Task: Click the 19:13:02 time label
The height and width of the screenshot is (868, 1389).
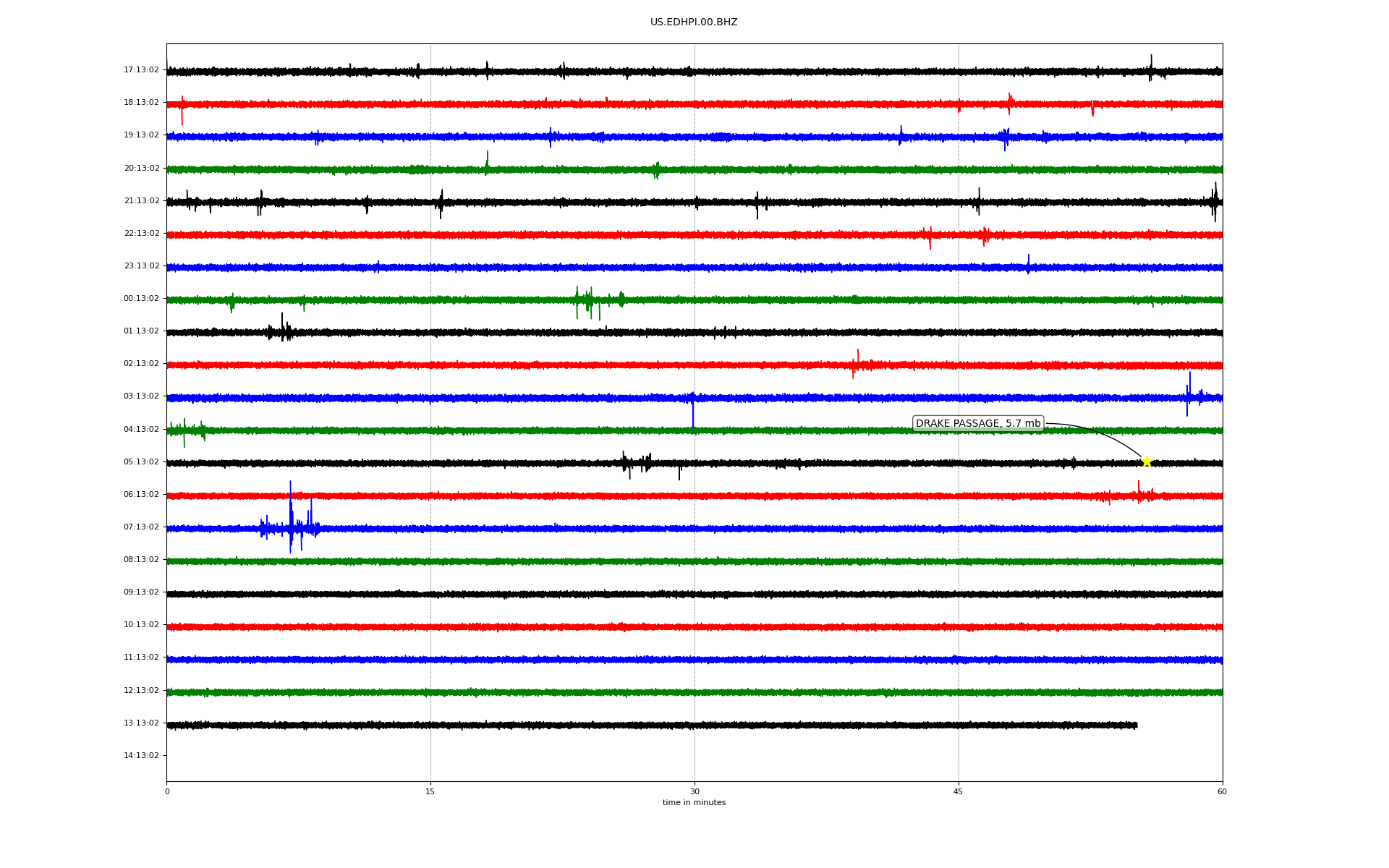Action: pos(141,135)
